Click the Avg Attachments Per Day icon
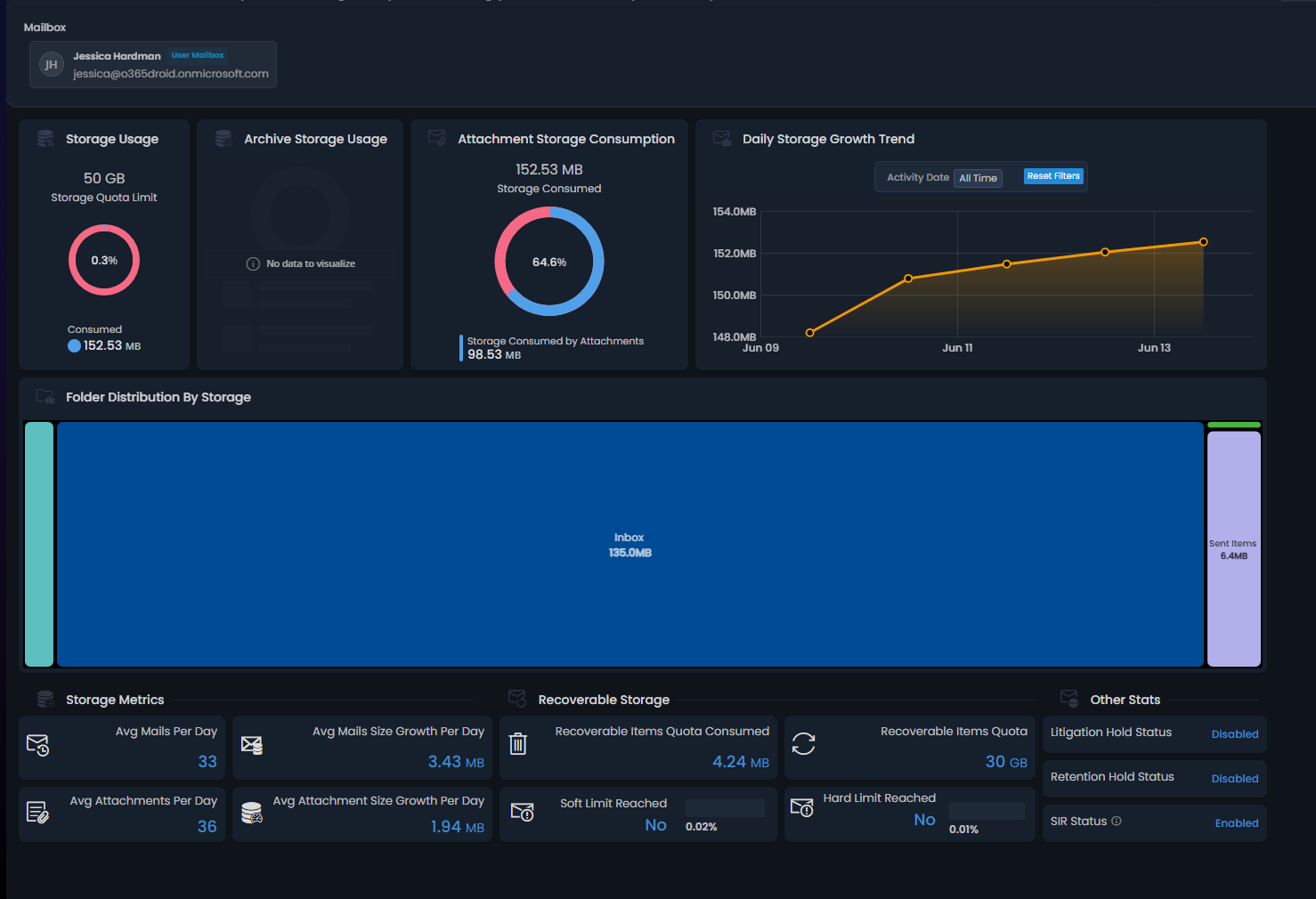The image size is (1316, 899). pyautogui.click(x=37, y=812)
